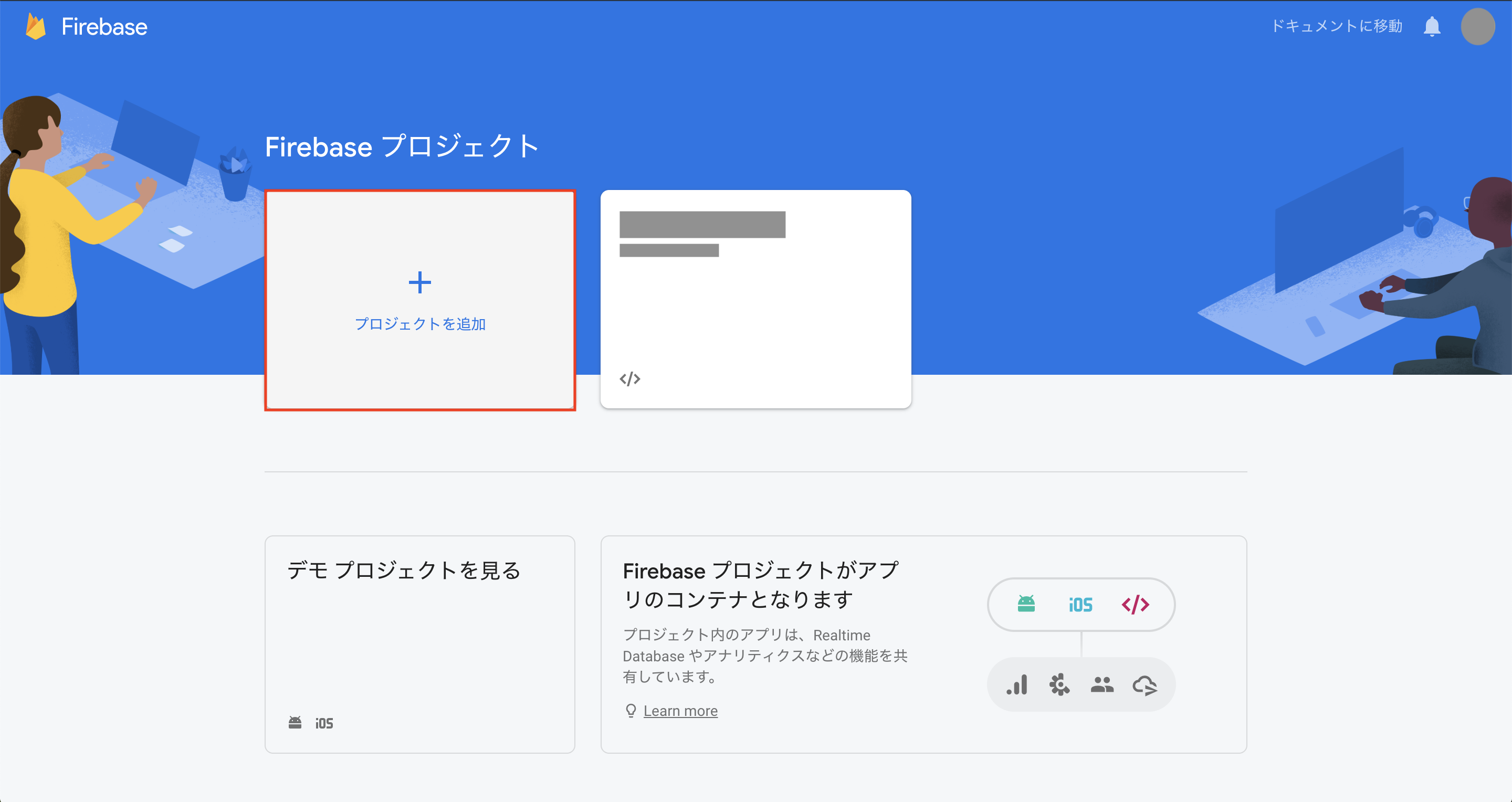This screenshot has width=1512, height=802.
Task: Click the Firebase プロジェクト heading
Action: [402, 146]
